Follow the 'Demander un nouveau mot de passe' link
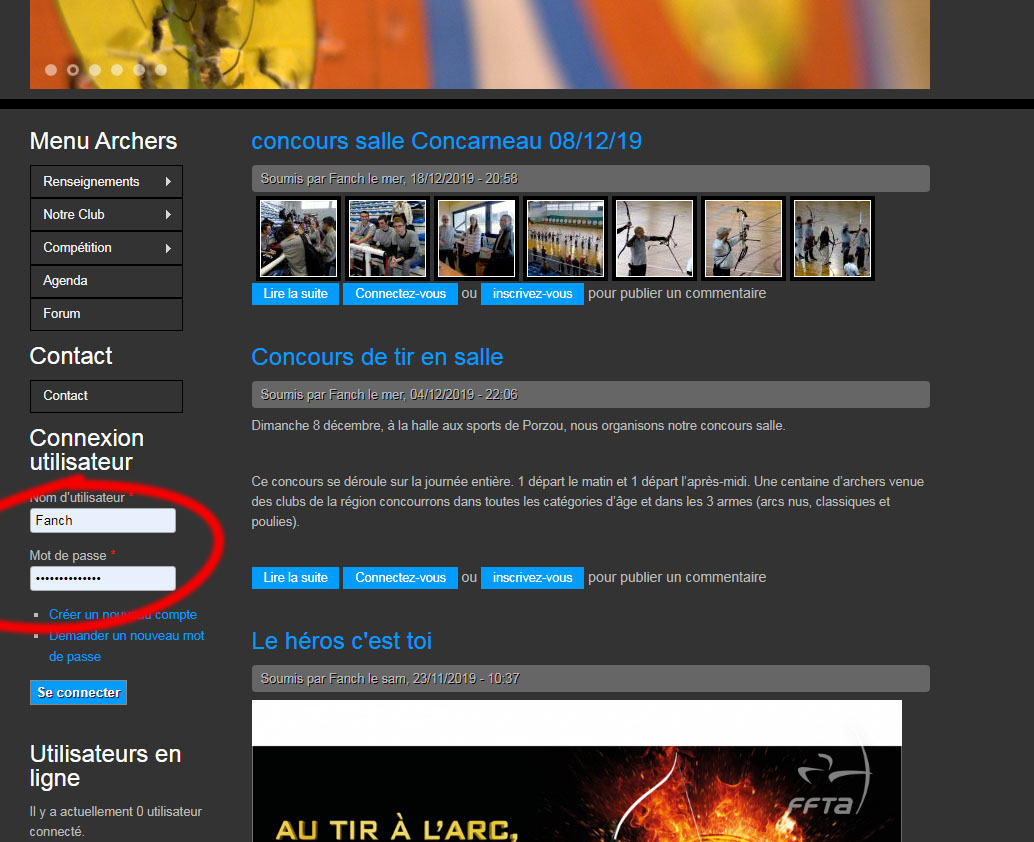This screenshot has height=842, width=1034. click(127, 646)
